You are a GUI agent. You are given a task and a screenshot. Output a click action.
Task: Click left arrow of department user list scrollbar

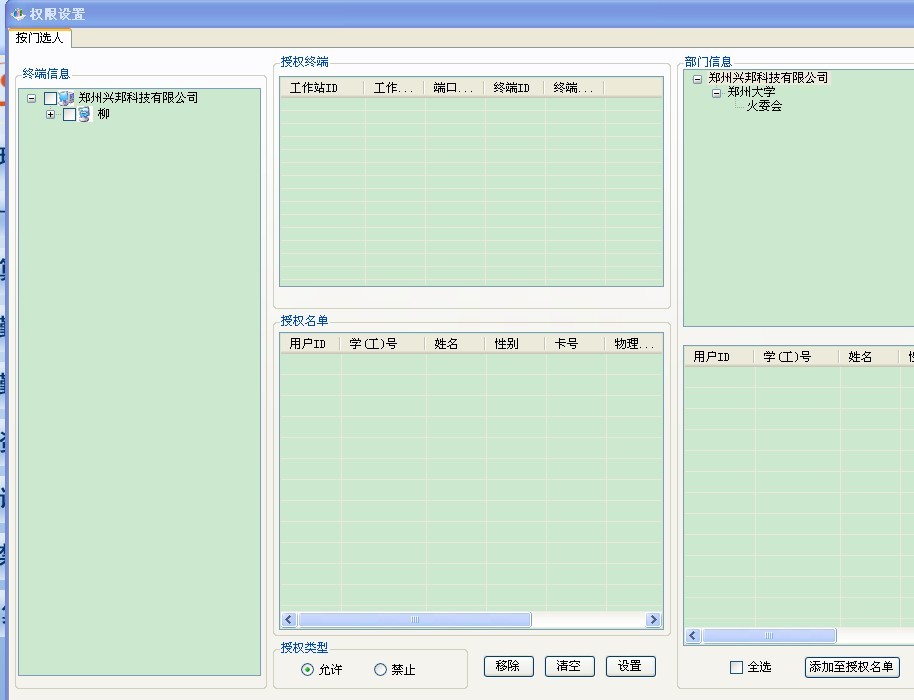pos(692,635)
